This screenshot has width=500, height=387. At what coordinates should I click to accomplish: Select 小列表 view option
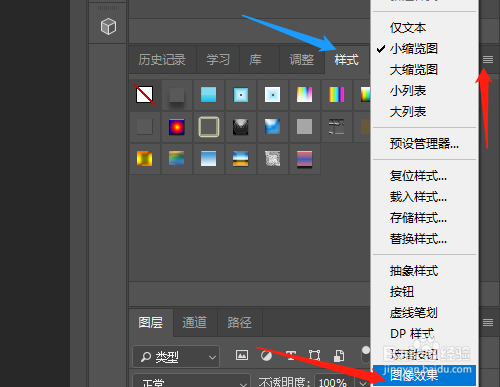pos(424,91)
